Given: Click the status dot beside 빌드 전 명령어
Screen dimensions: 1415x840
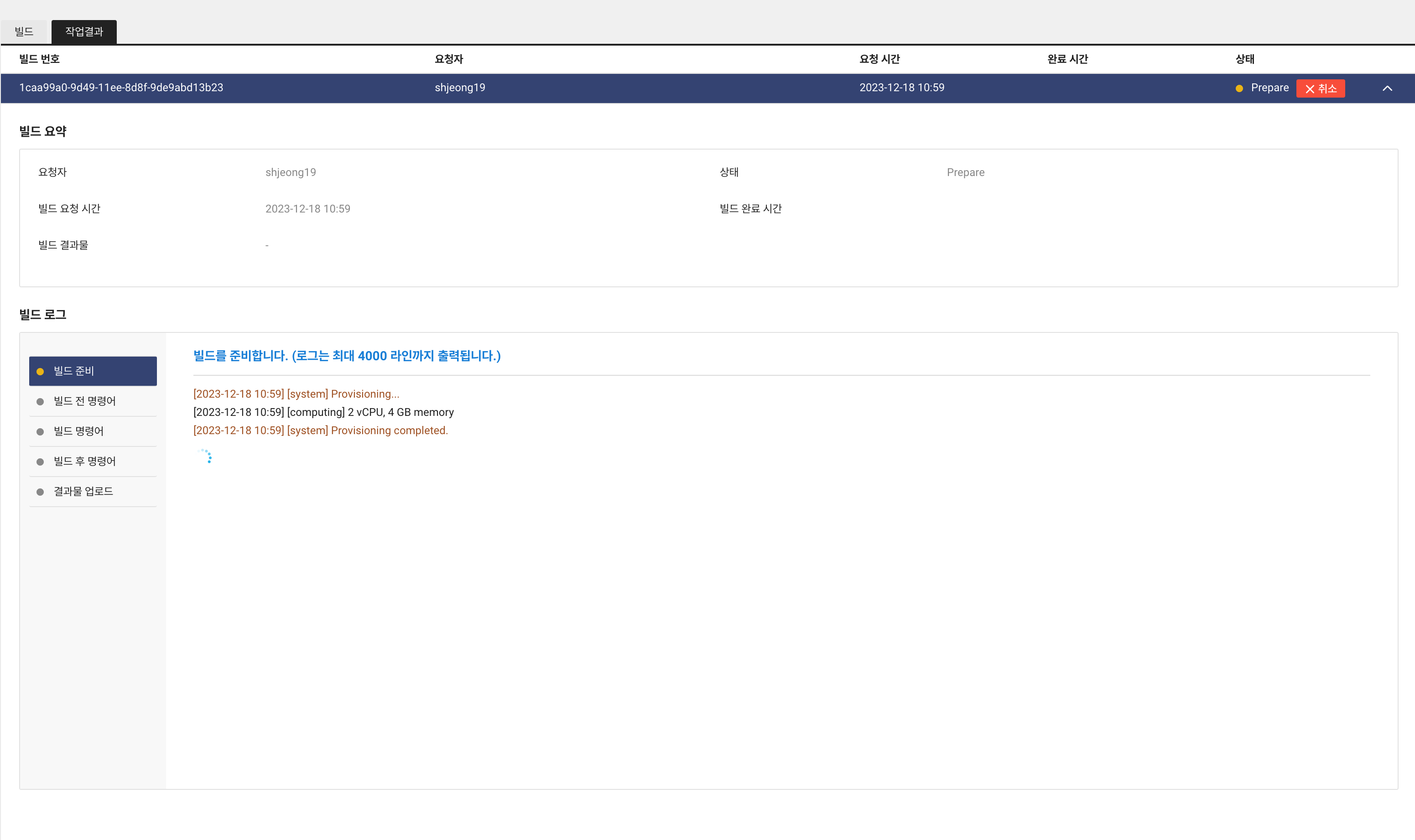Looking at the screenshot, I should [40, 401].
